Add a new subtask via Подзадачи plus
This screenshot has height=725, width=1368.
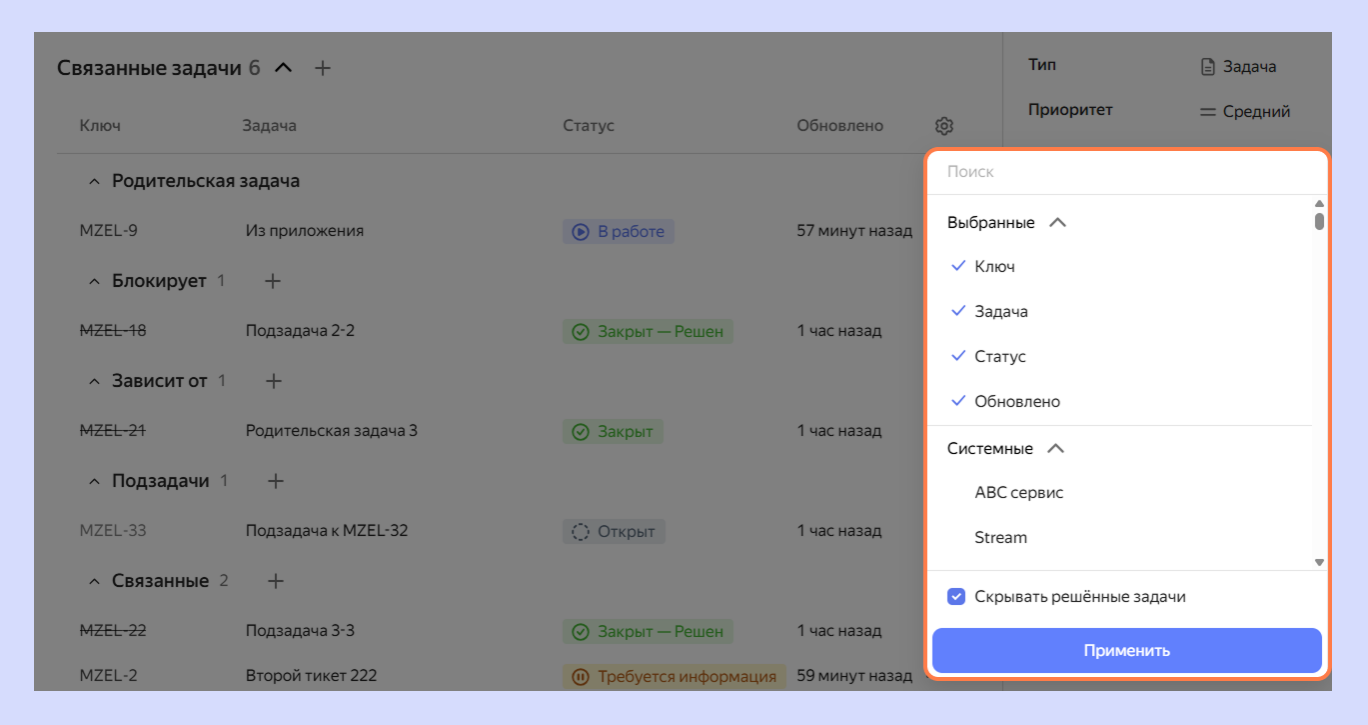[x=276, y=481]
